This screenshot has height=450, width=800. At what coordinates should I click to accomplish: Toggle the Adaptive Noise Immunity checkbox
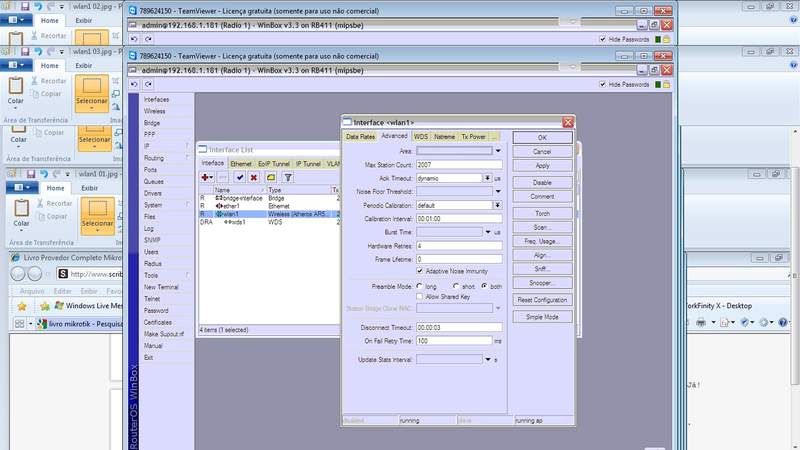coord(420,271)
